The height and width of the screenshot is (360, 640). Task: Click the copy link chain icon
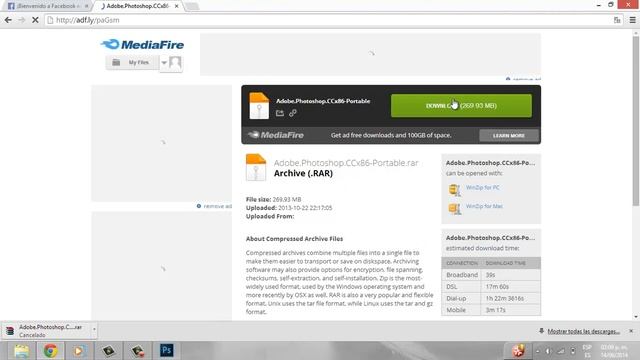pyautogui.click(x=293, y=113)
